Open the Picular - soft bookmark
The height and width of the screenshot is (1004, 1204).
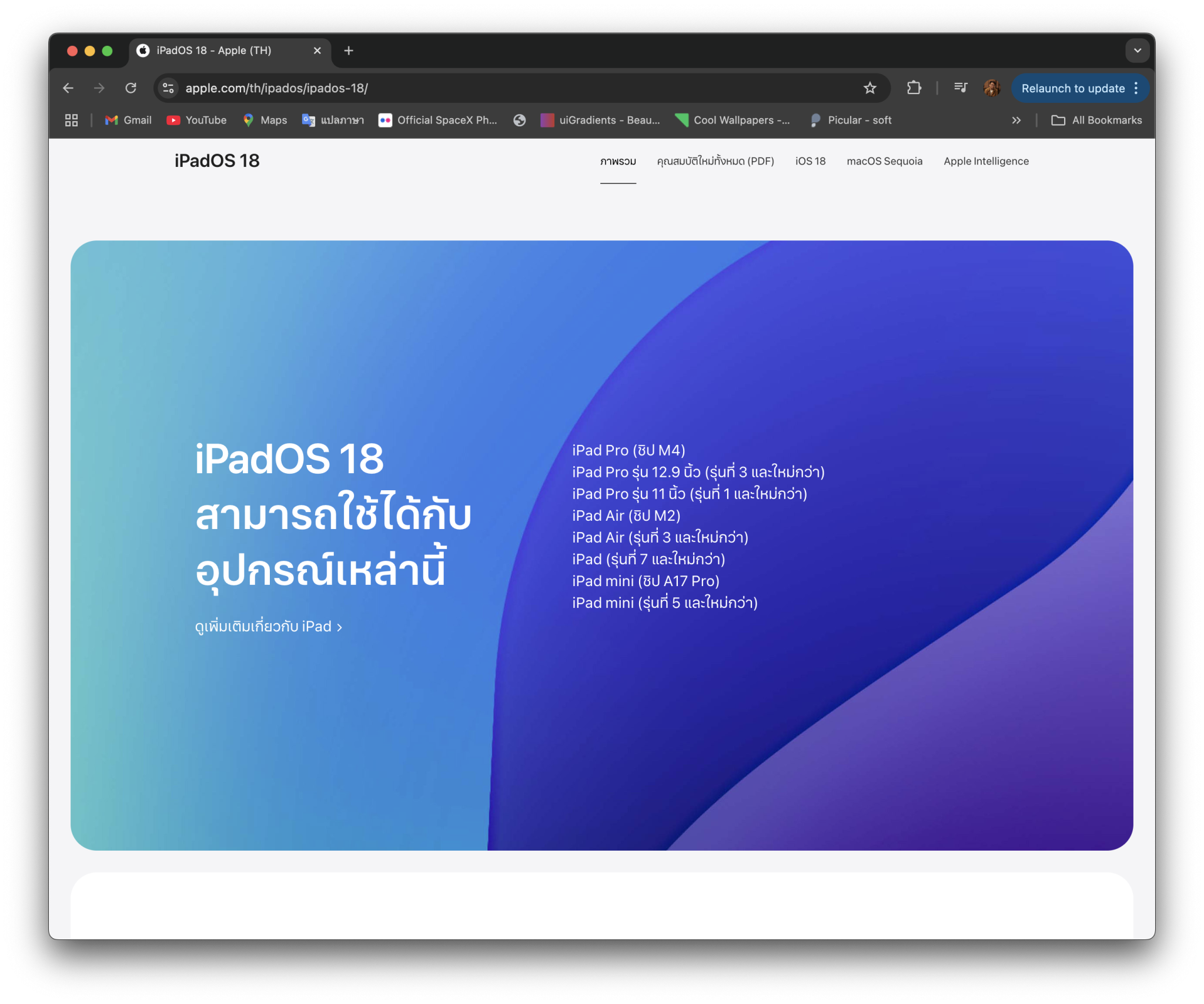(850, 121)
